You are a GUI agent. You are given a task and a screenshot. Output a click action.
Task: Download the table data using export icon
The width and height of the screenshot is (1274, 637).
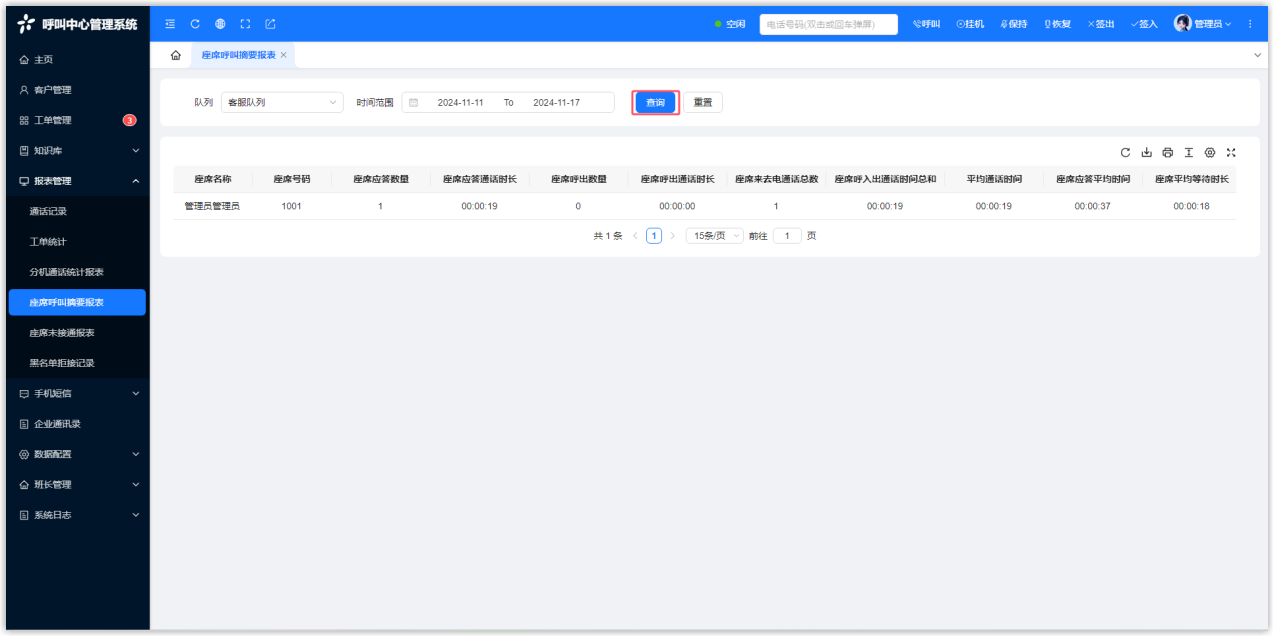tap(1146, 153)
